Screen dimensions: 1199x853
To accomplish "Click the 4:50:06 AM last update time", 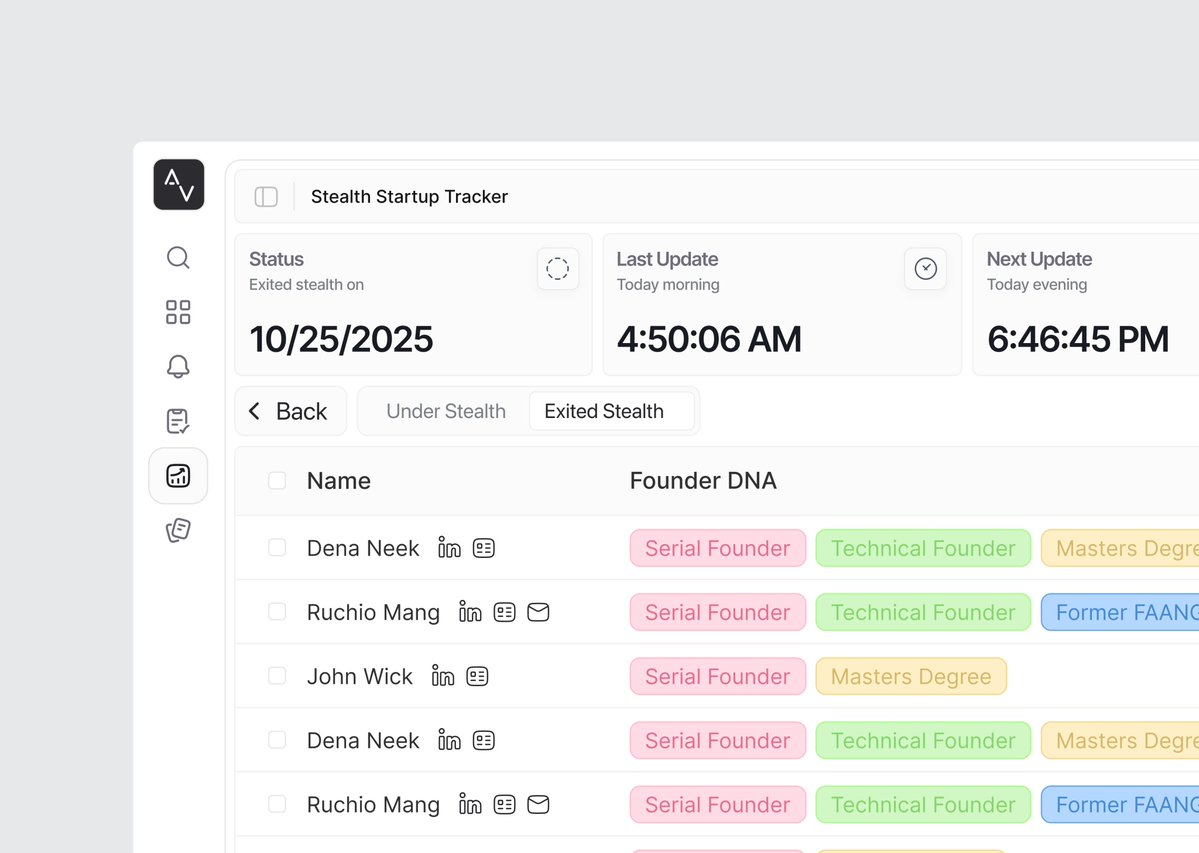I will click(709, 339).
